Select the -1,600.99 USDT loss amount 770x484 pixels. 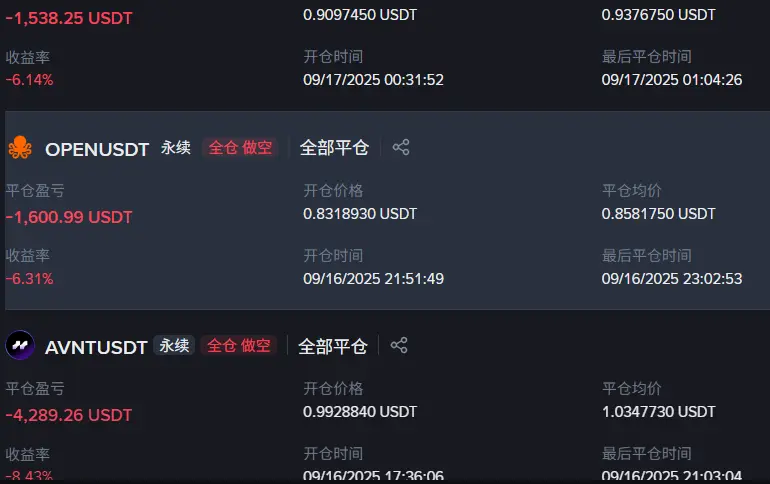[69, 217]
